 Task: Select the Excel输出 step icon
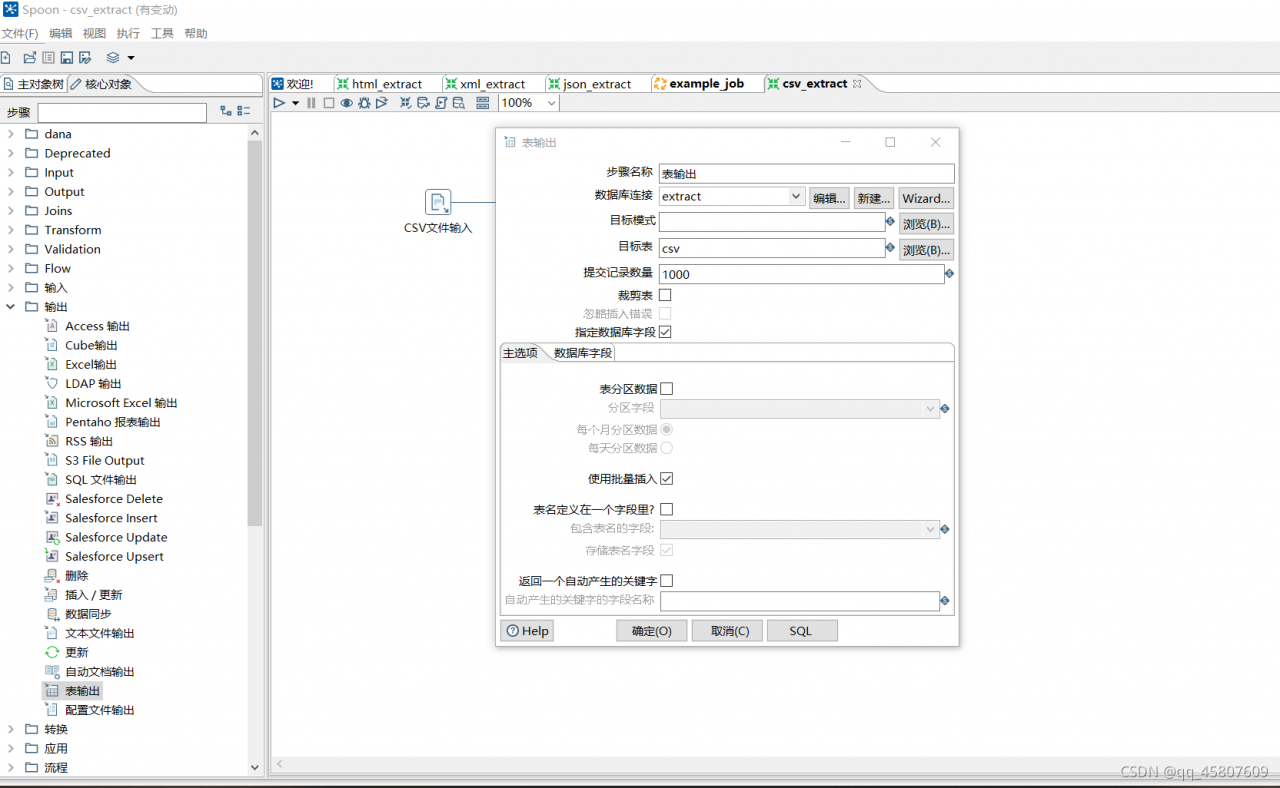pos(53,364)
